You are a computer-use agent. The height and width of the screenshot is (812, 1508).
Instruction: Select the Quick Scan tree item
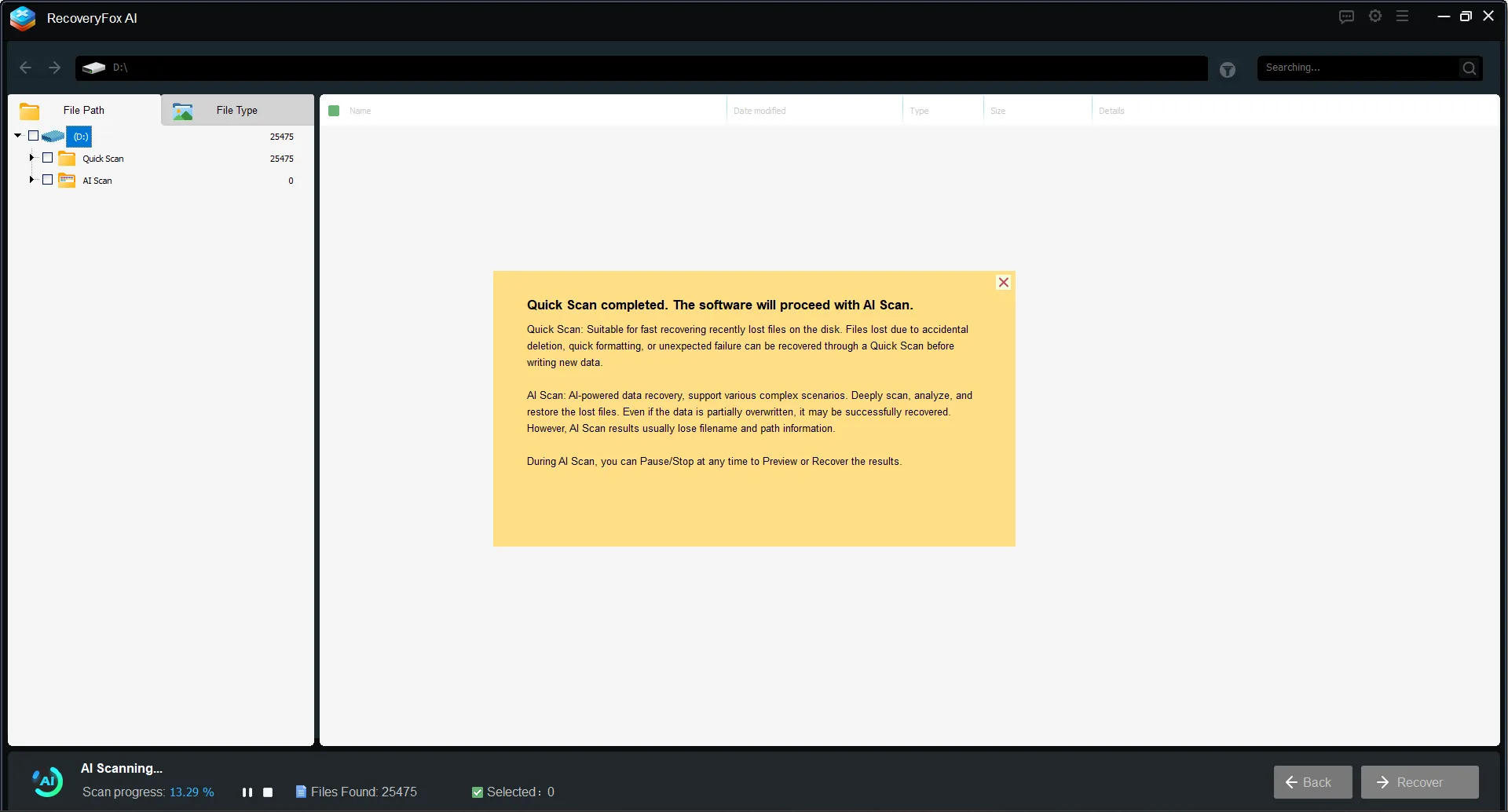click(x=103, y=159)
